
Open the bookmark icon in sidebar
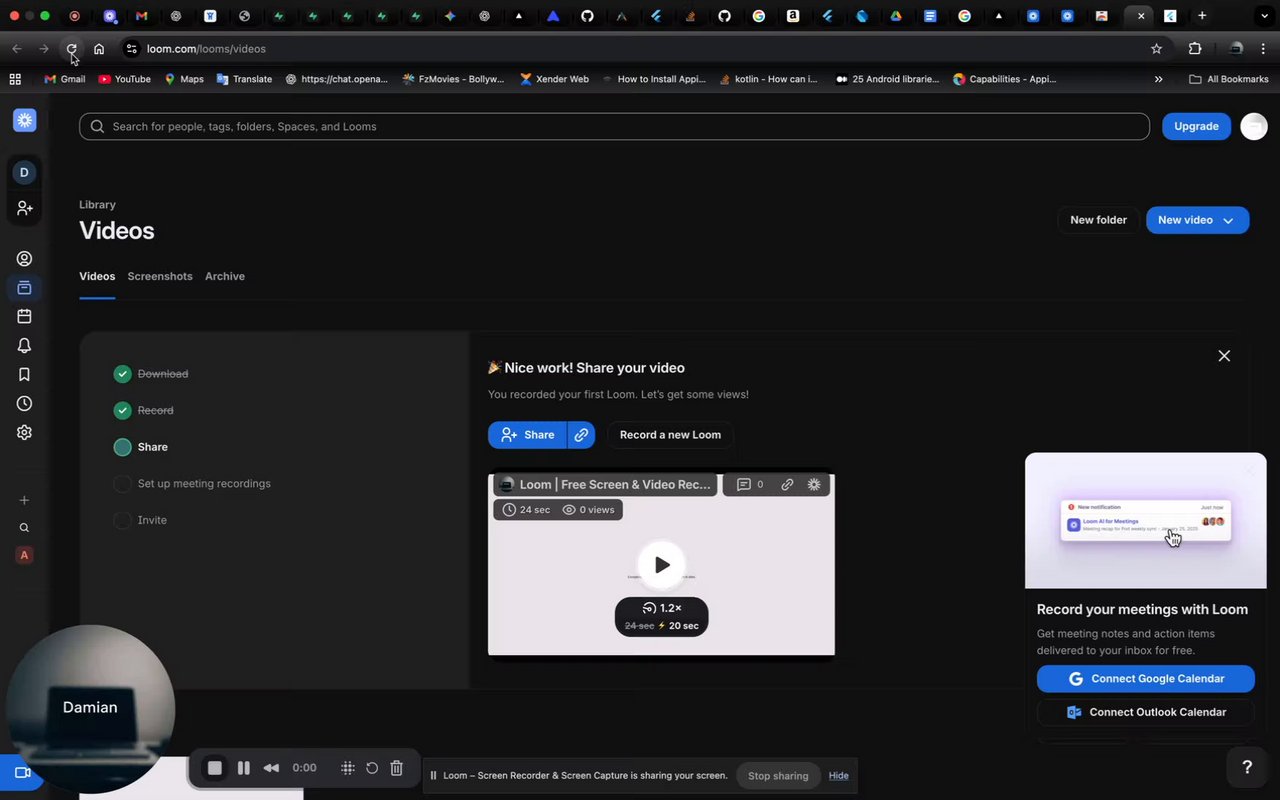pos(25,375)
